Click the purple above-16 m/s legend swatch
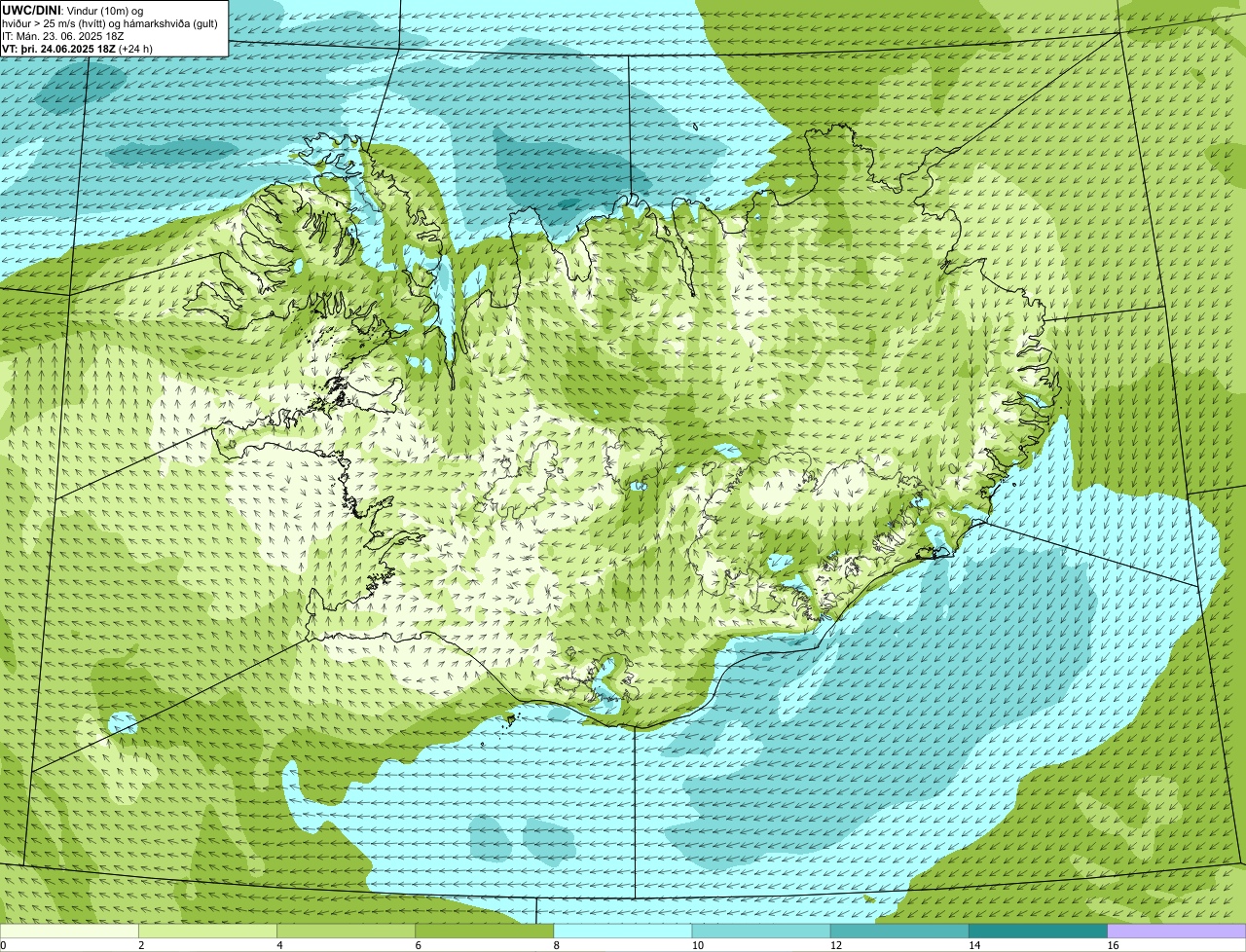Viewport: 1246px width, 952px height. [1176, 932]
